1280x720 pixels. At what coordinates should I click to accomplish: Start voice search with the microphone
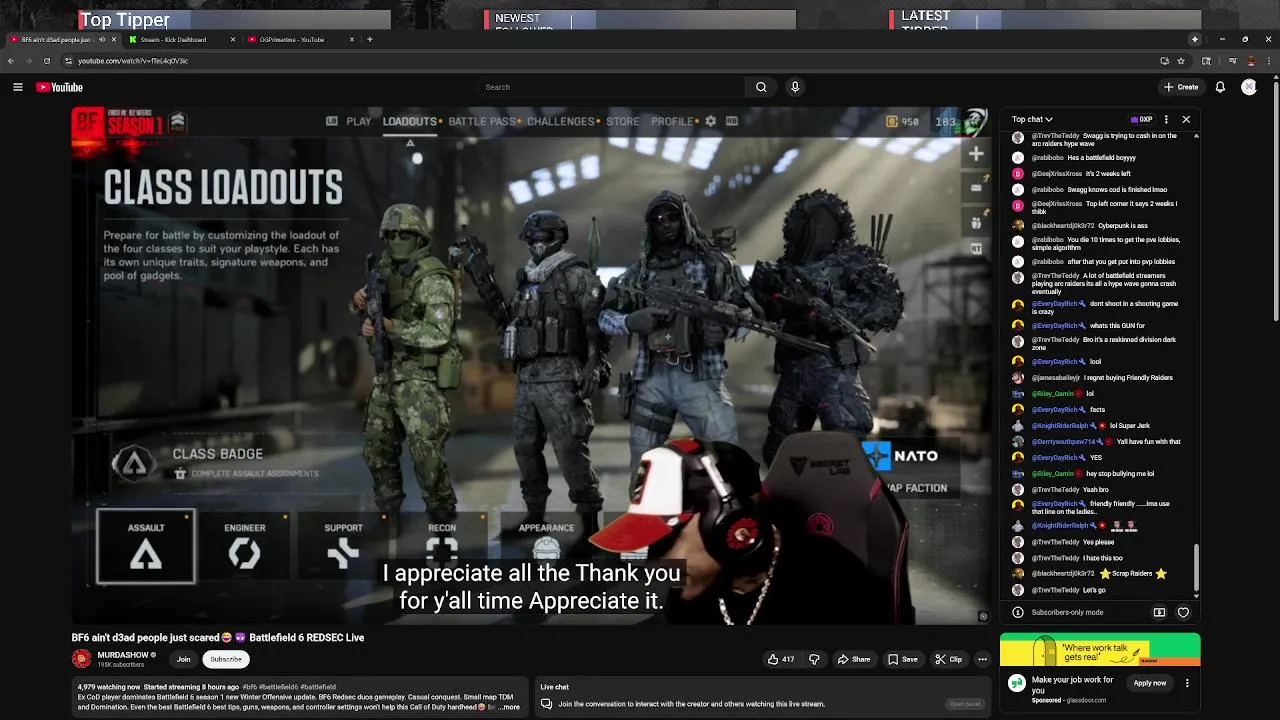(795, 87)
